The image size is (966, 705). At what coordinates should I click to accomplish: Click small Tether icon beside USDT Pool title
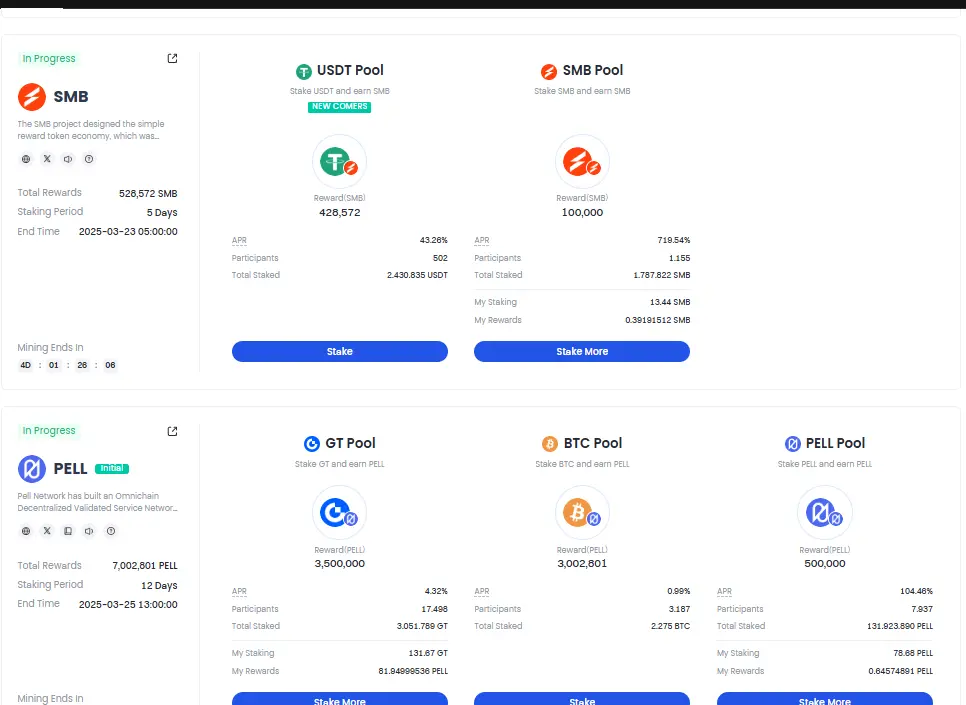pyautogui.click(x=304, y=71)
